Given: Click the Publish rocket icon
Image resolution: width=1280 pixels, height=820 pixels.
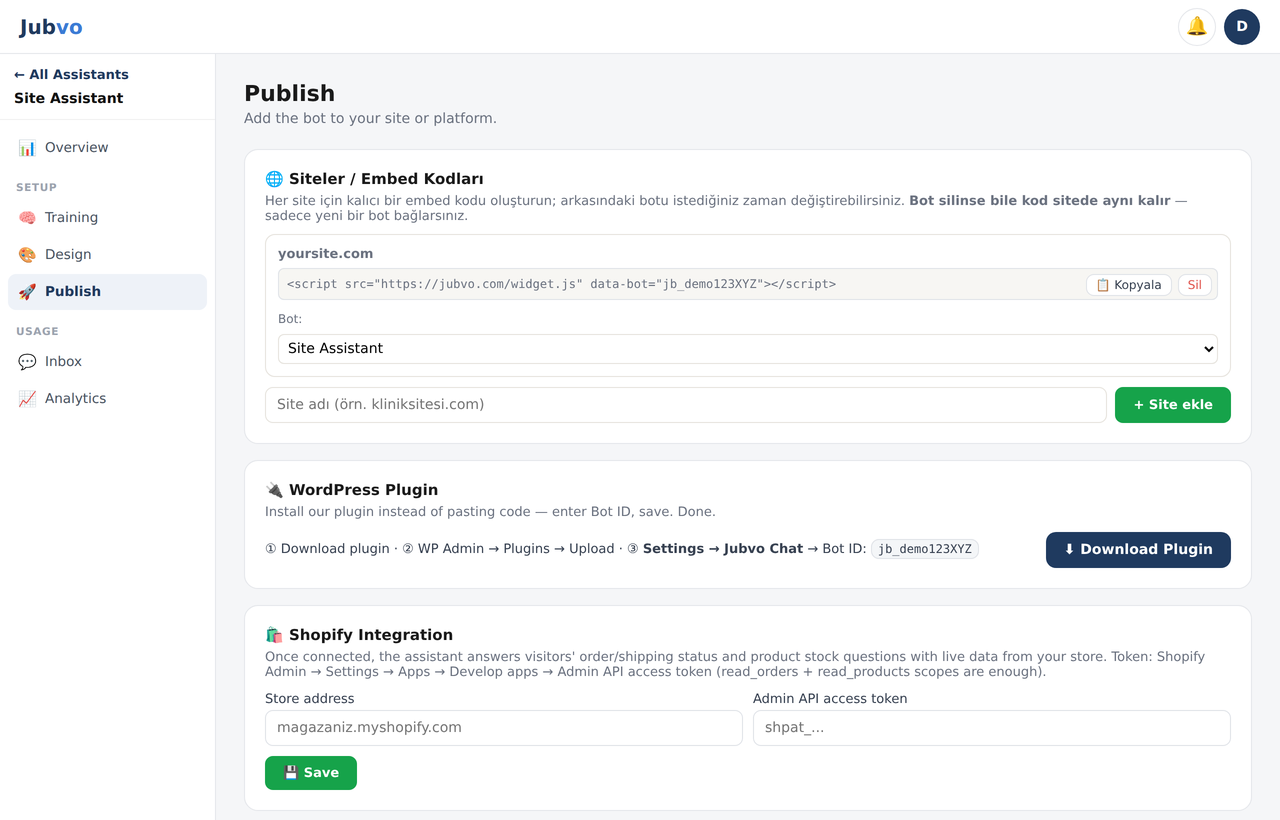Looking at the screenshot, I should [x=27, y=292].
